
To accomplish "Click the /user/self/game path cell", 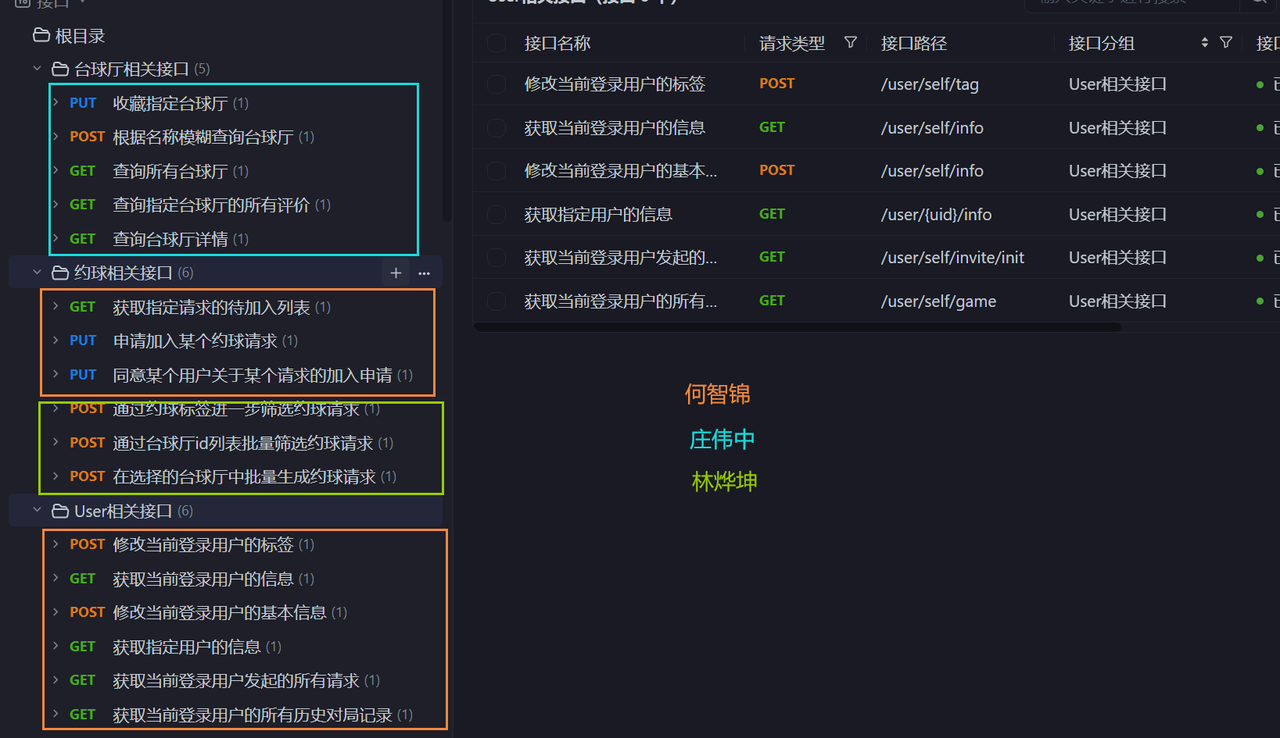I will pyautogui.click(x=939, y=301).
